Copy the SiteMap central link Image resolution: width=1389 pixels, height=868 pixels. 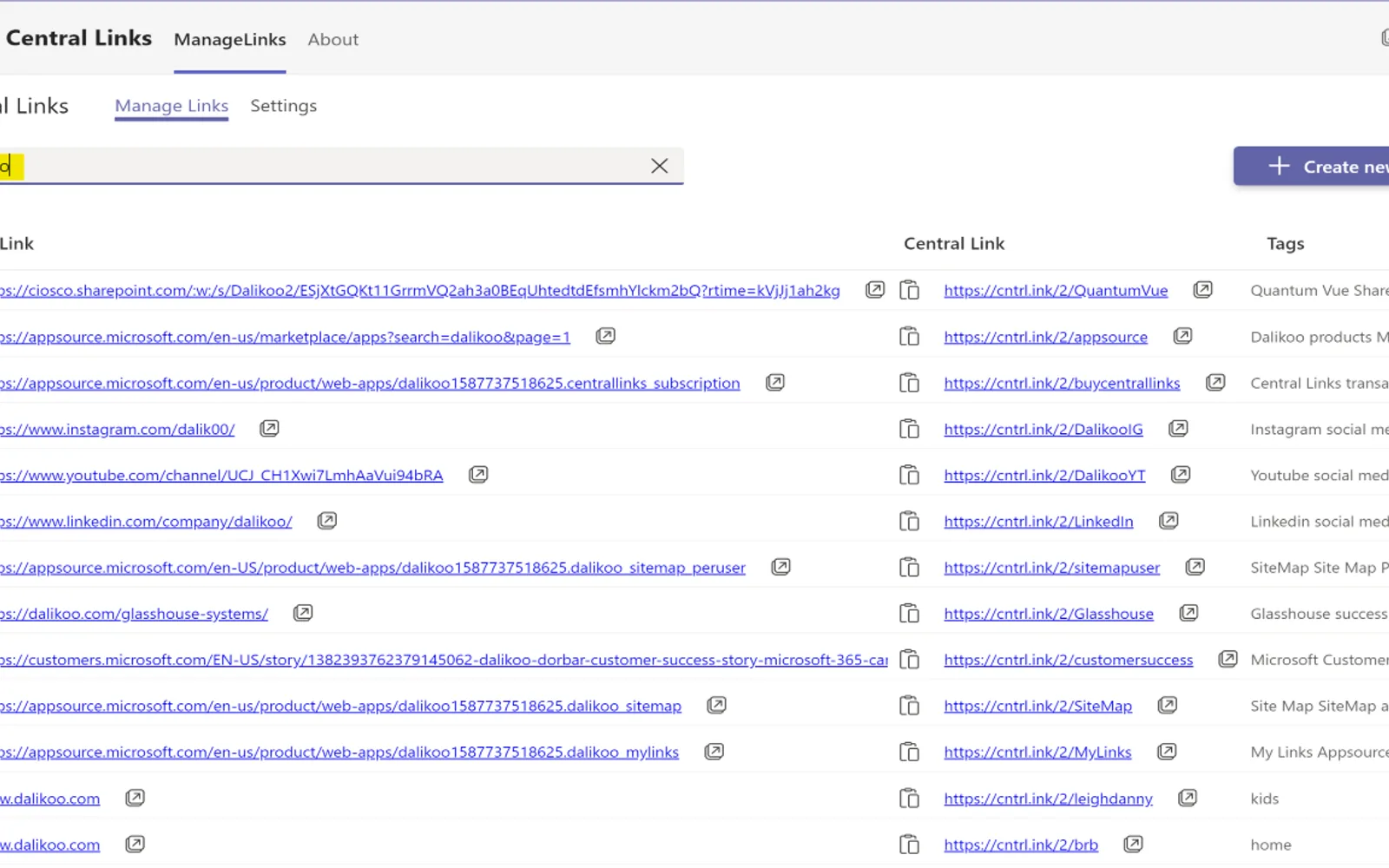909,706
